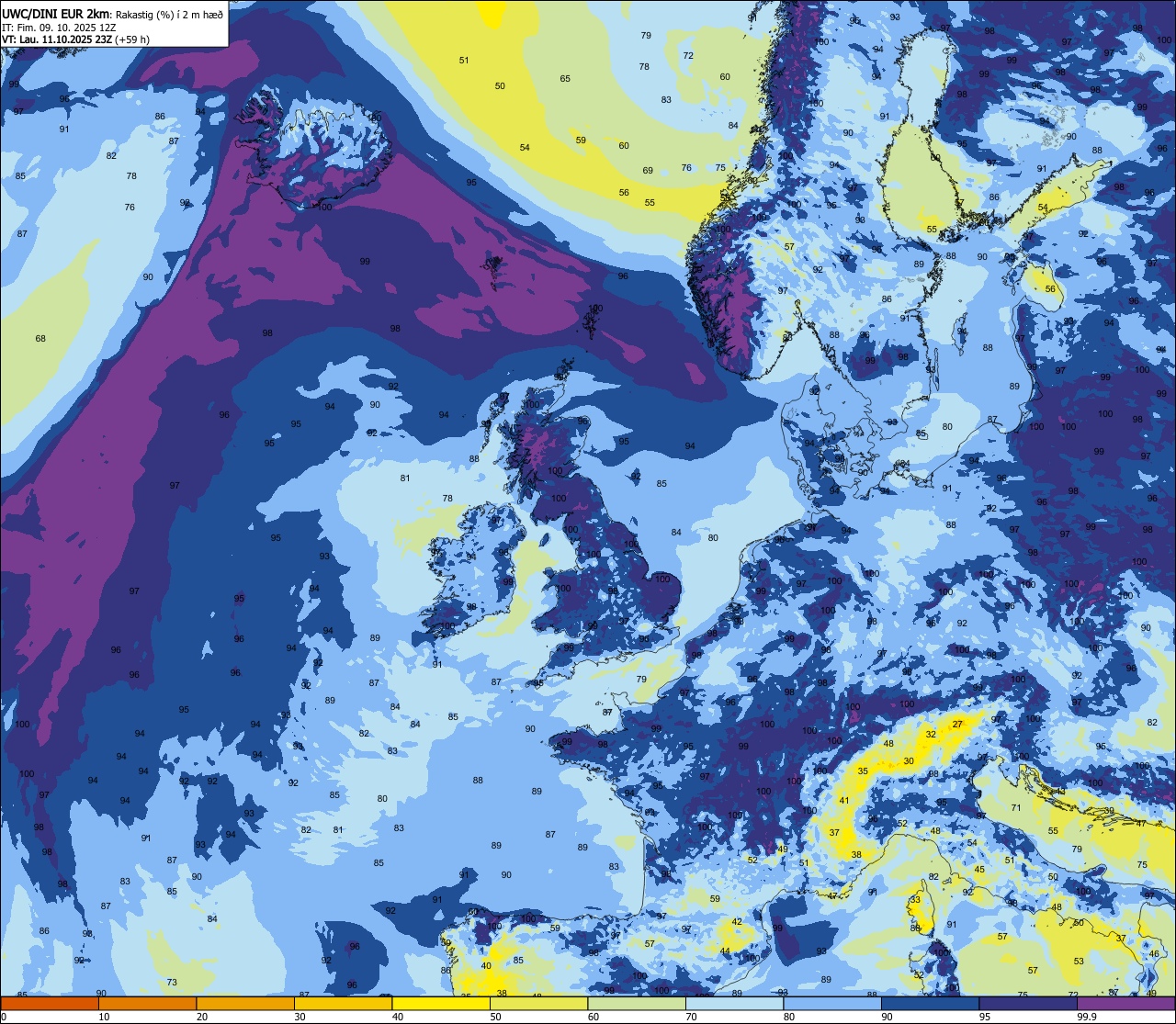The height and width of the screenshot is (1024, 1176).
Task: Click the '70' legend tick label
Action: tap(692, 1017)
